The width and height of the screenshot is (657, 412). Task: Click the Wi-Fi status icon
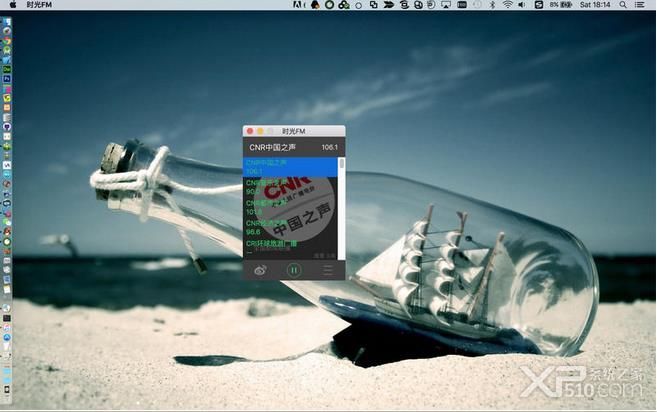tap(507, 5)
